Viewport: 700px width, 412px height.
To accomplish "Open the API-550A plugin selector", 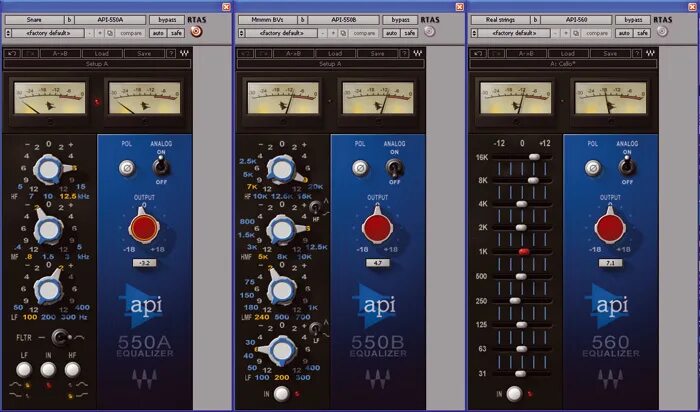I will point(110,20).
